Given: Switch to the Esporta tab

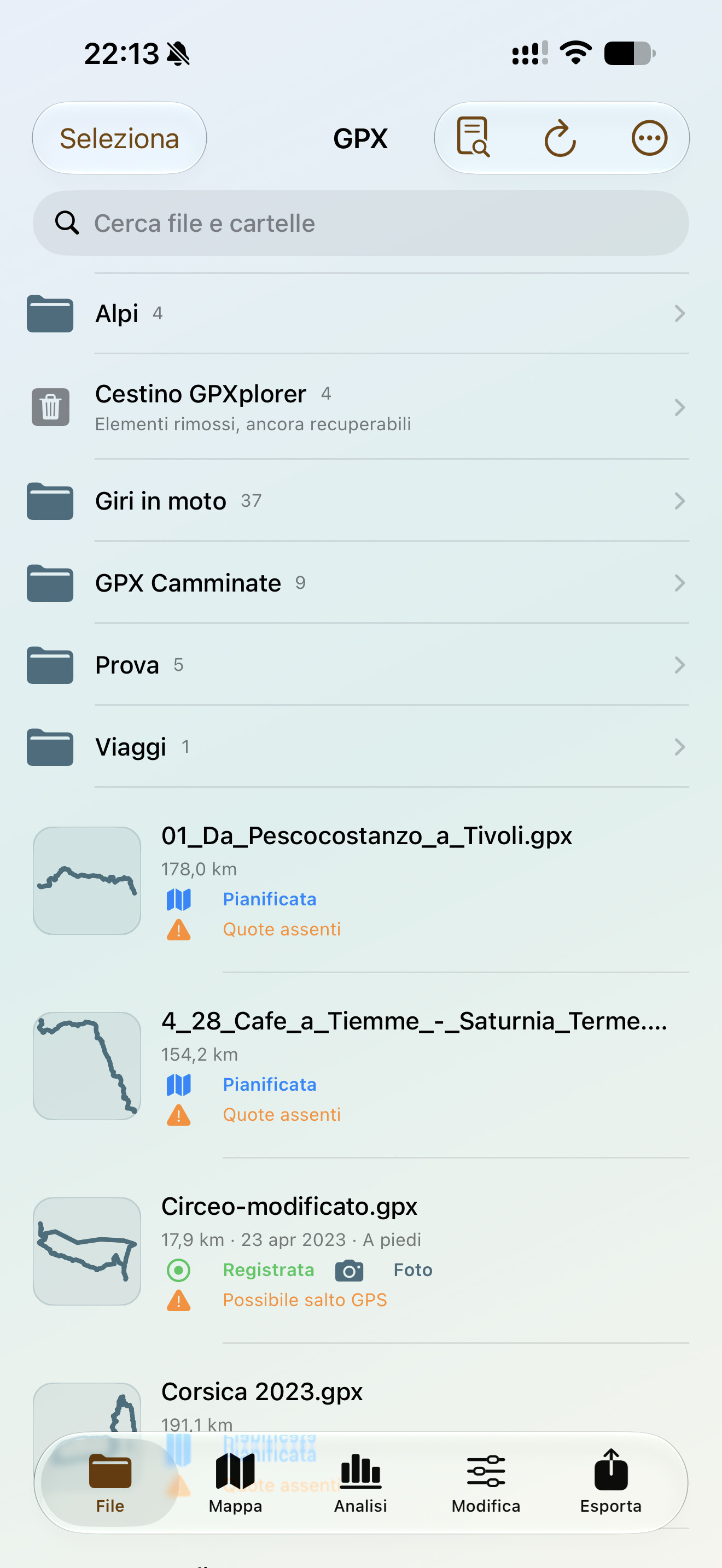Looking at the screenshot, I should tap(610, 1483).
